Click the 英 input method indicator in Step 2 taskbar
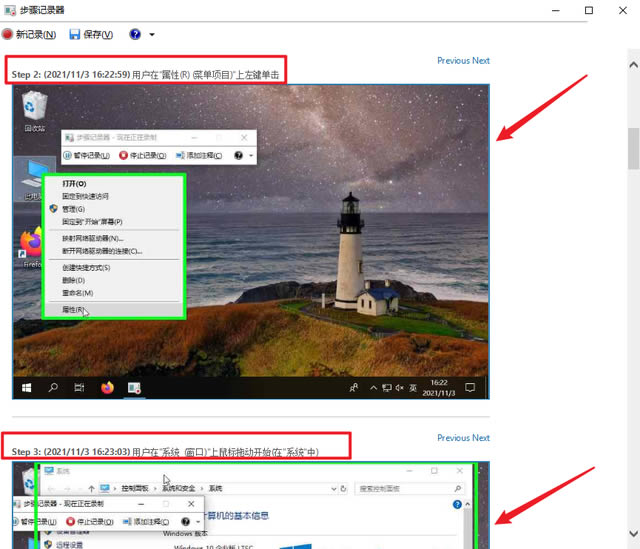The image size is (640, 549). (413, 388)
